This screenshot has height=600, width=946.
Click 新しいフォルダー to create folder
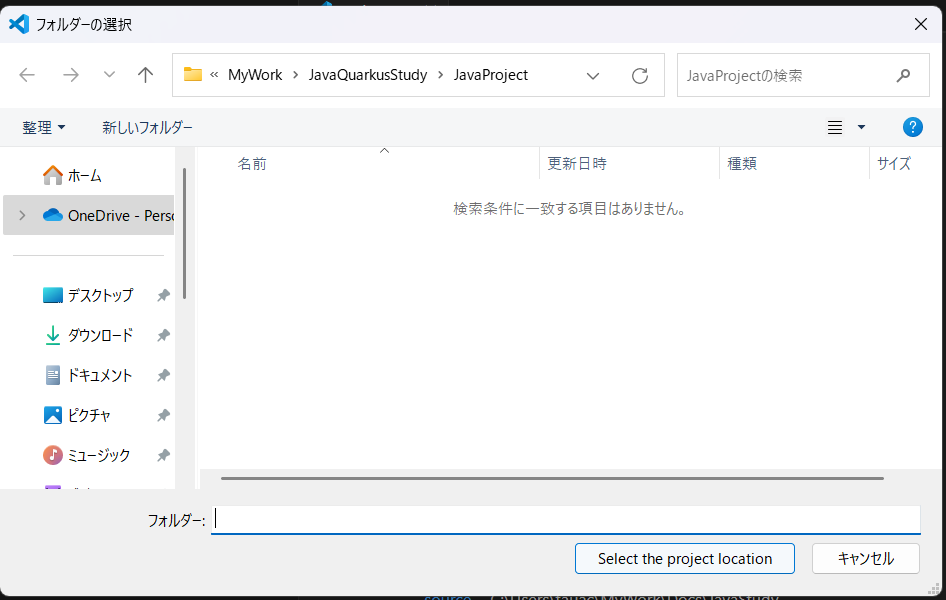point(147,128)
